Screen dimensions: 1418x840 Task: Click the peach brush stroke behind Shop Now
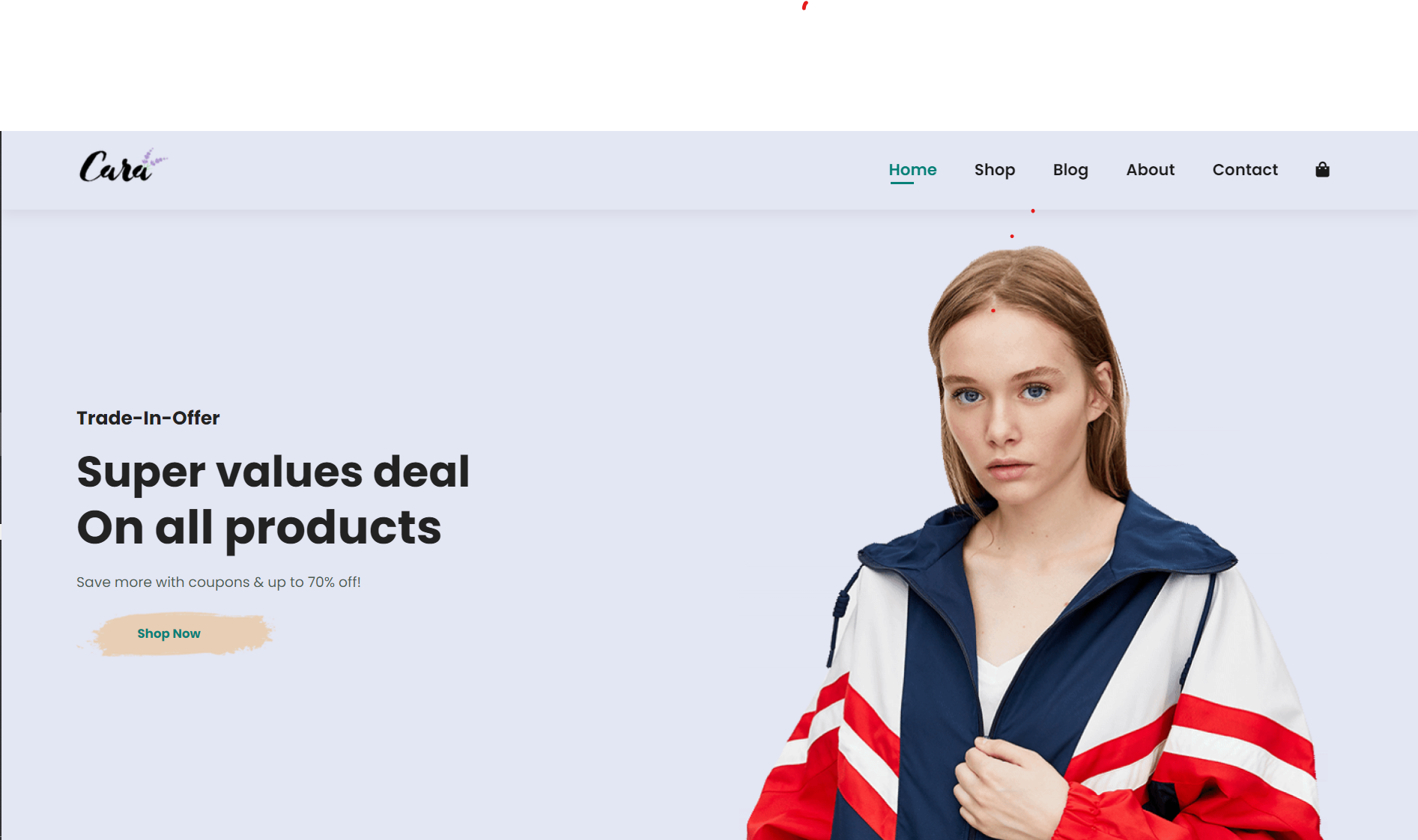coord(177,635)
